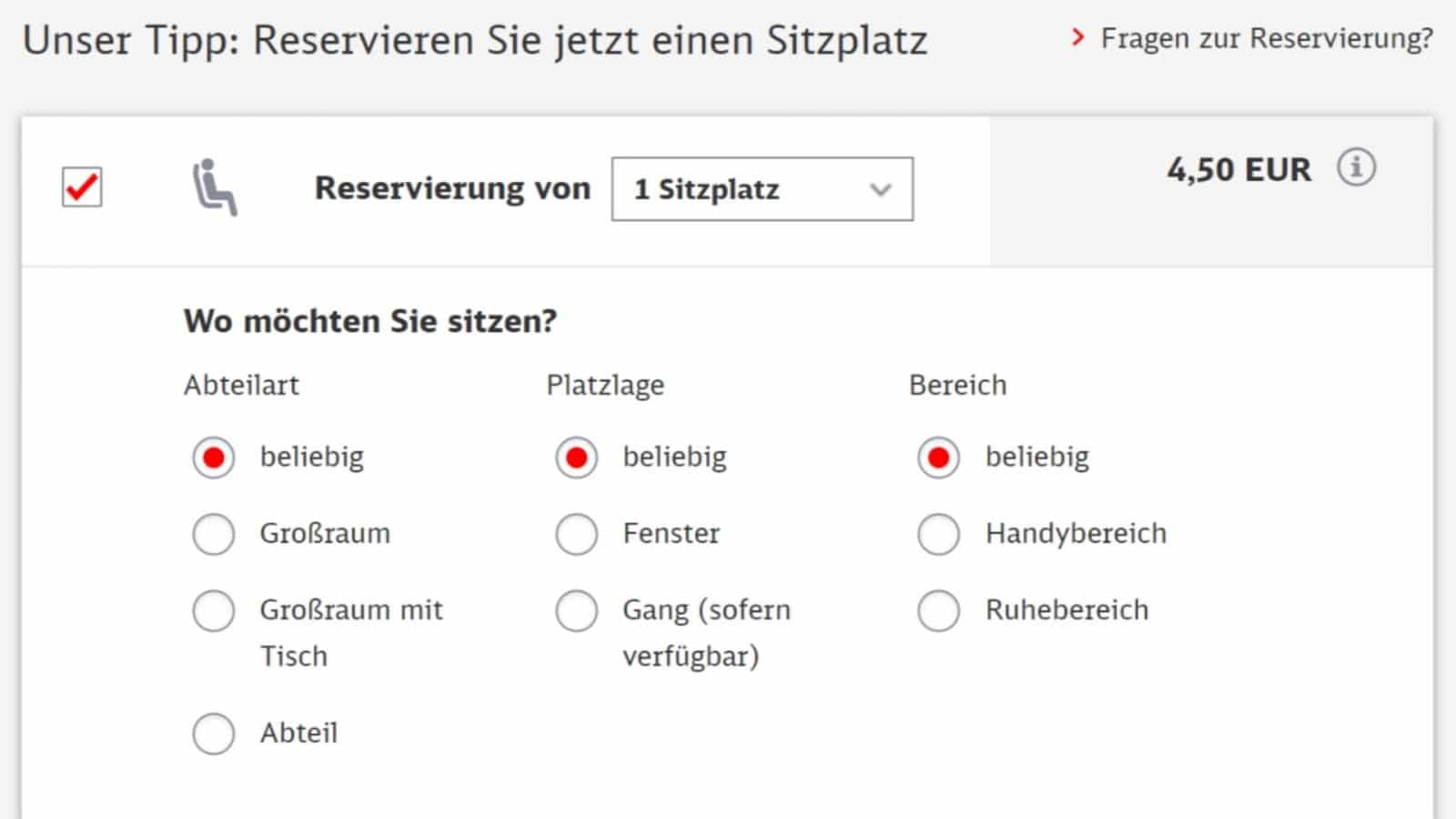This screenshot has height=819, width=1456.
Task: Select beliebig under Platzlage
Action: (x=576, y=458)
